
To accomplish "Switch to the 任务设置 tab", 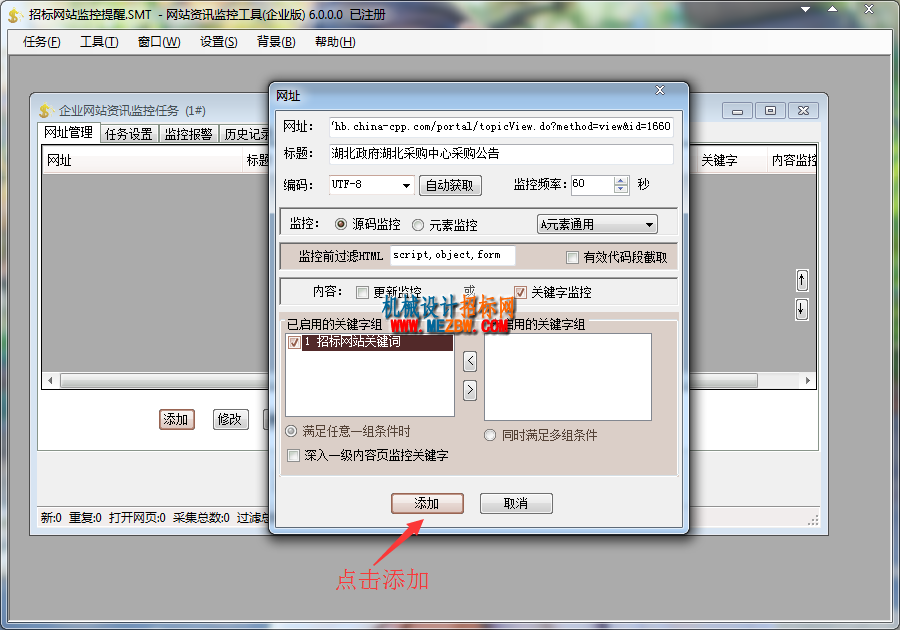I will point(129,134).
